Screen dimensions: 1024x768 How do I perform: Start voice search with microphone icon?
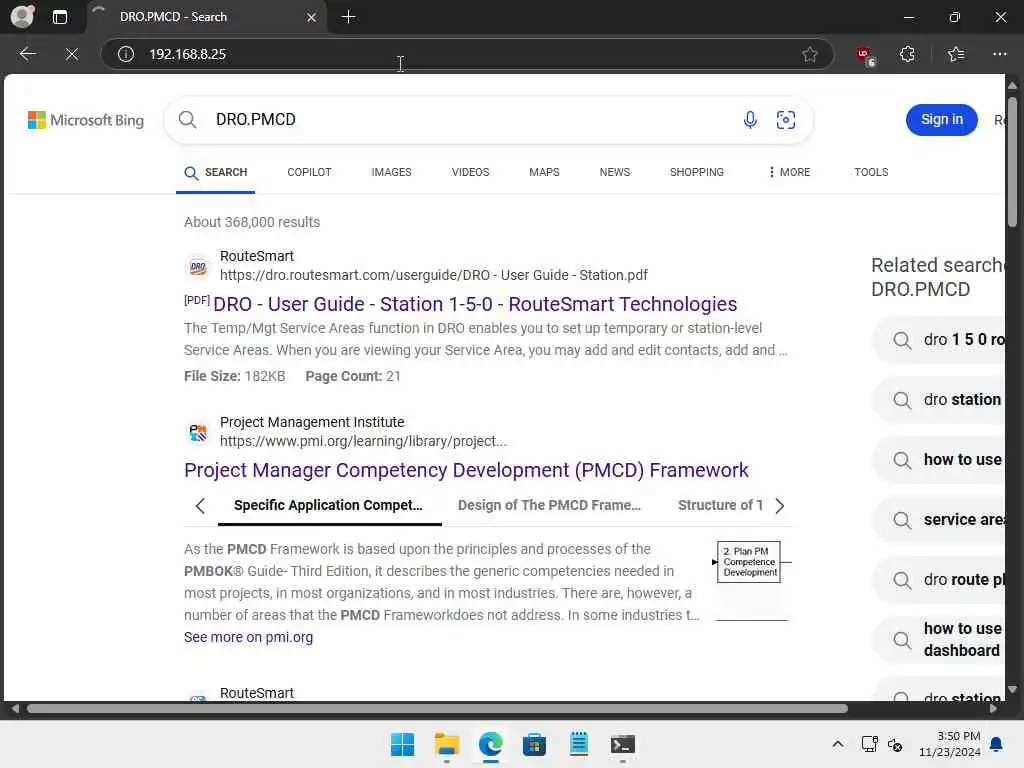(750, 120)
